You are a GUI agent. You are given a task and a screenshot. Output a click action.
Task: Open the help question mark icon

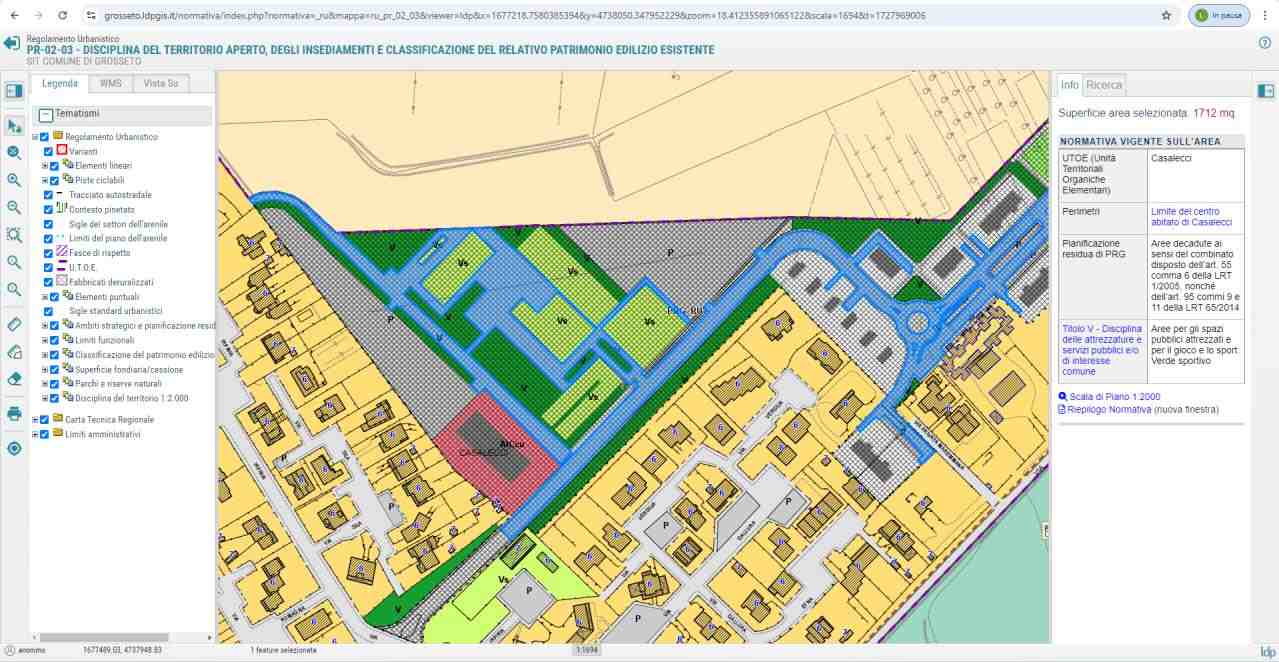pos(1264,43)
